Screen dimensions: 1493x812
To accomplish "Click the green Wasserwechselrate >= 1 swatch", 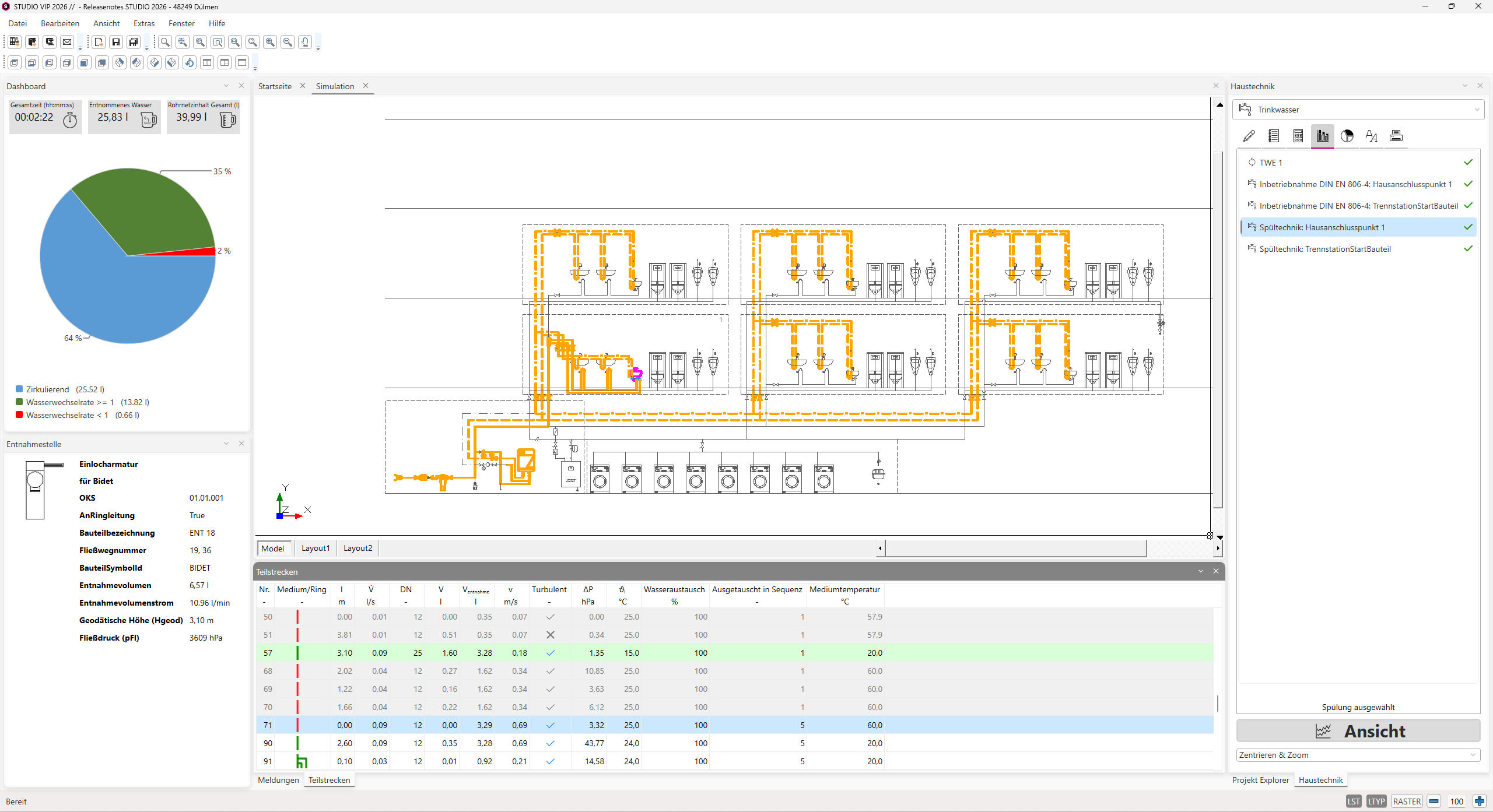I will (x=19, y=402).
